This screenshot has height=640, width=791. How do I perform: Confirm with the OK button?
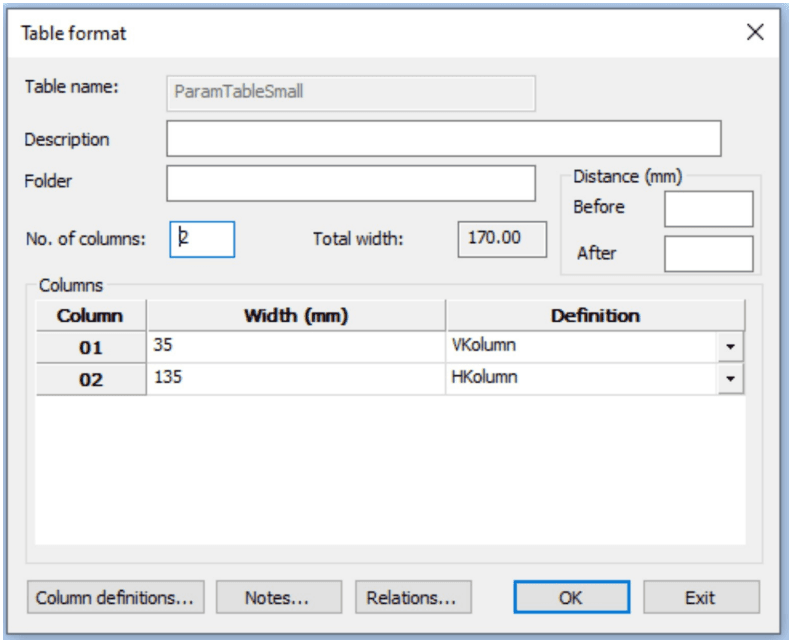(x=570, y=597)
